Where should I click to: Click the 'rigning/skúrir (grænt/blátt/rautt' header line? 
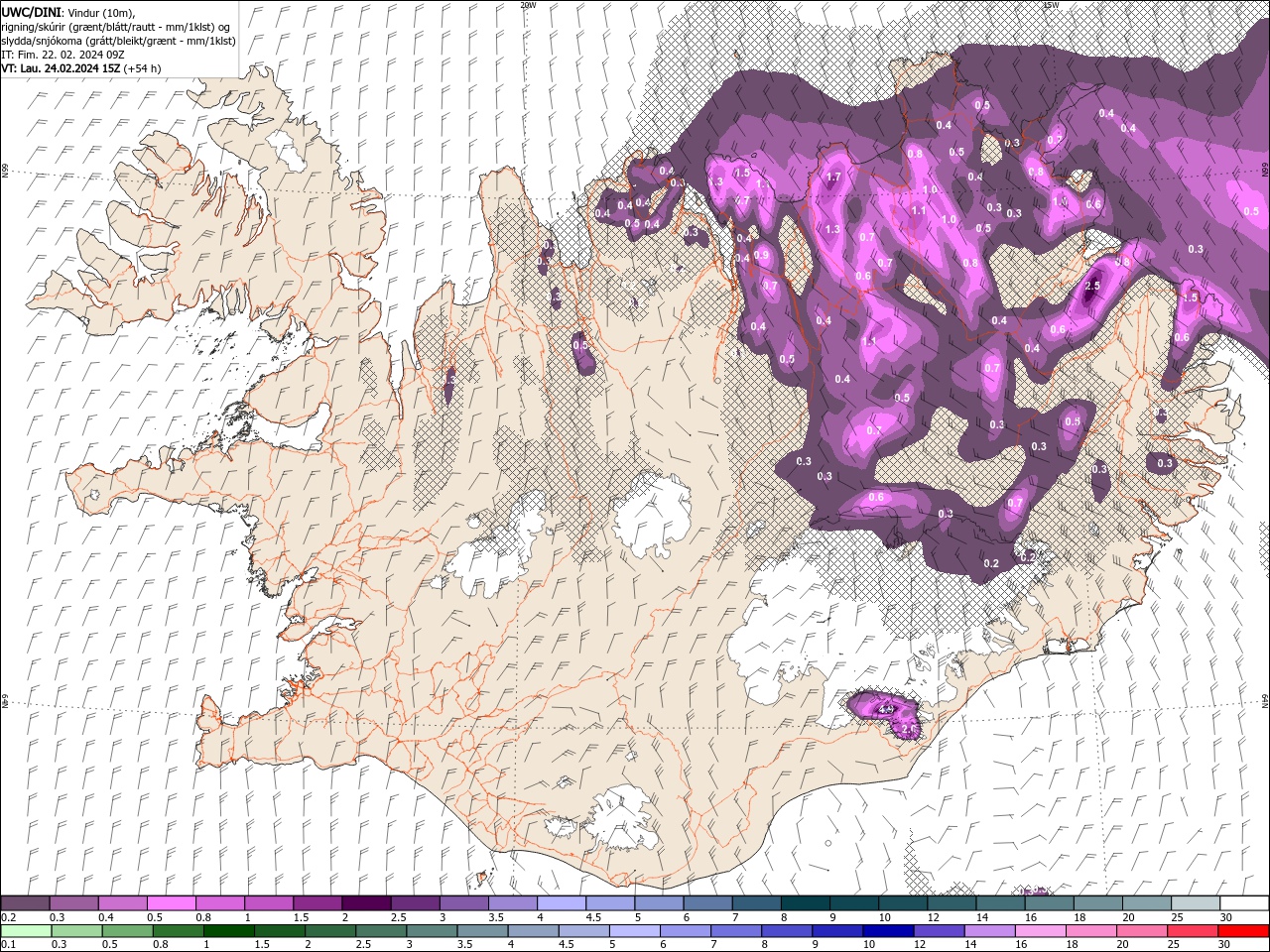coord(116,26)
